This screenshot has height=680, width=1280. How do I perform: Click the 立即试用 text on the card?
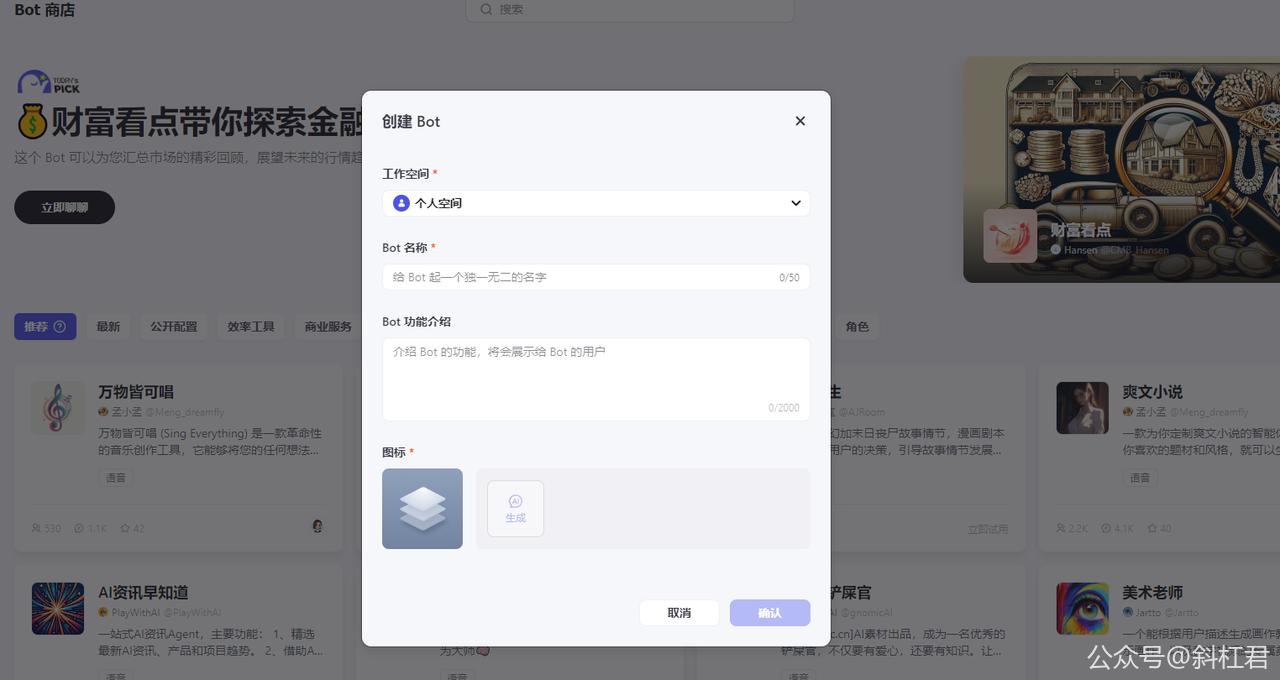988,529
